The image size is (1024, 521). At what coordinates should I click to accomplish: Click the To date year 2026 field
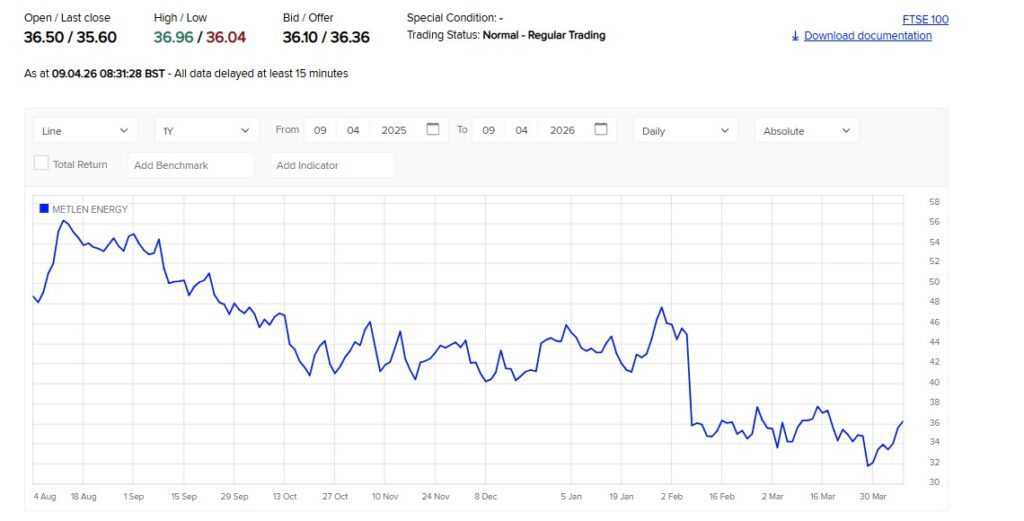[x=562, y=131]
